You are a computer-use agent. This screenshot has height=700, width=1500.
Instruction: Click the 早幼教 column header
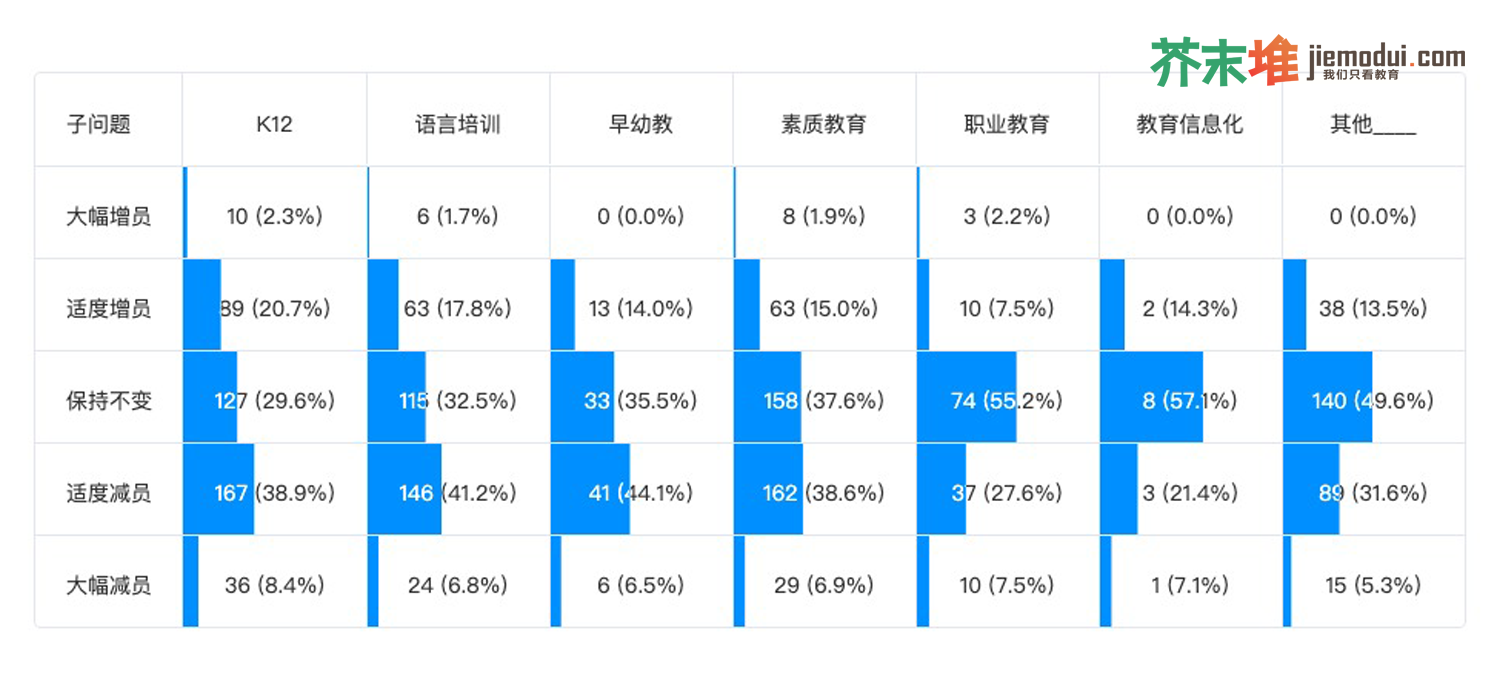[x=641, y=124]
